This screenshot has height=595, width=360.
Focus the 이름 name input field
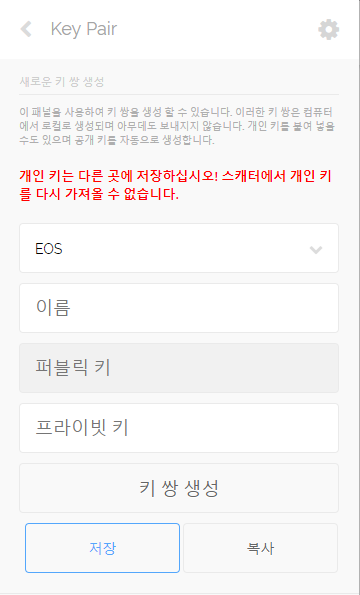tap(179, 308)
